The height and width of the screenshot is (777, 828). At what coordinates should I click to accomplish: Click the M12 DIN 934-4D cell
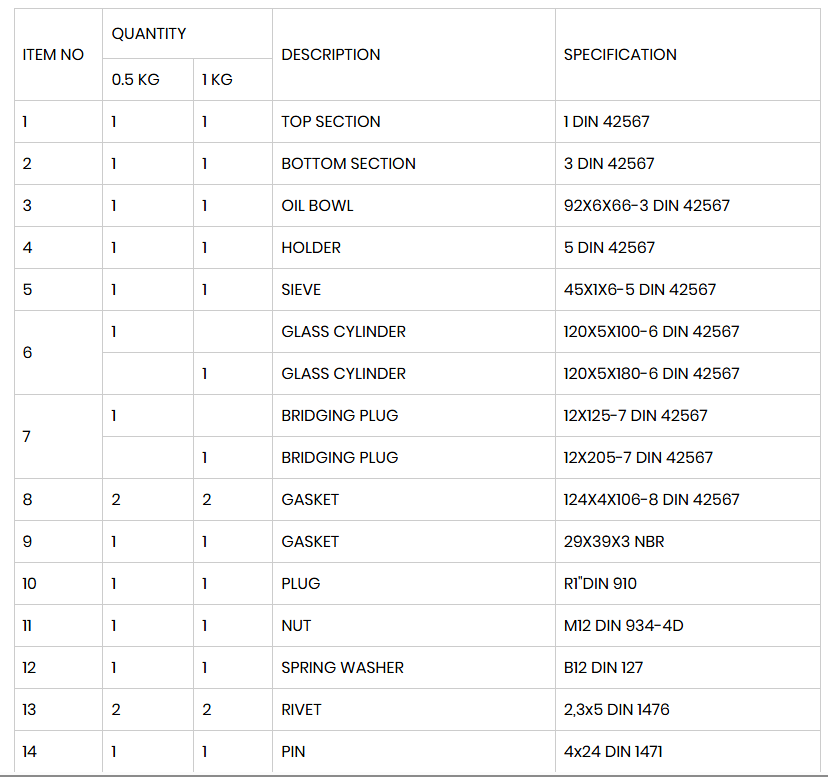point(688,625)
